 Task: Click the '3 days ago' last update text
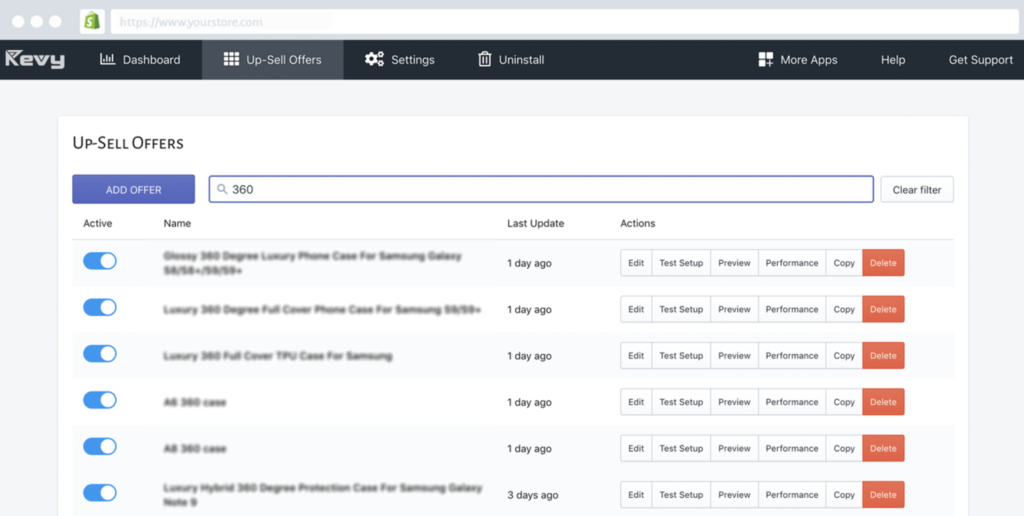(x=532, y=495)
